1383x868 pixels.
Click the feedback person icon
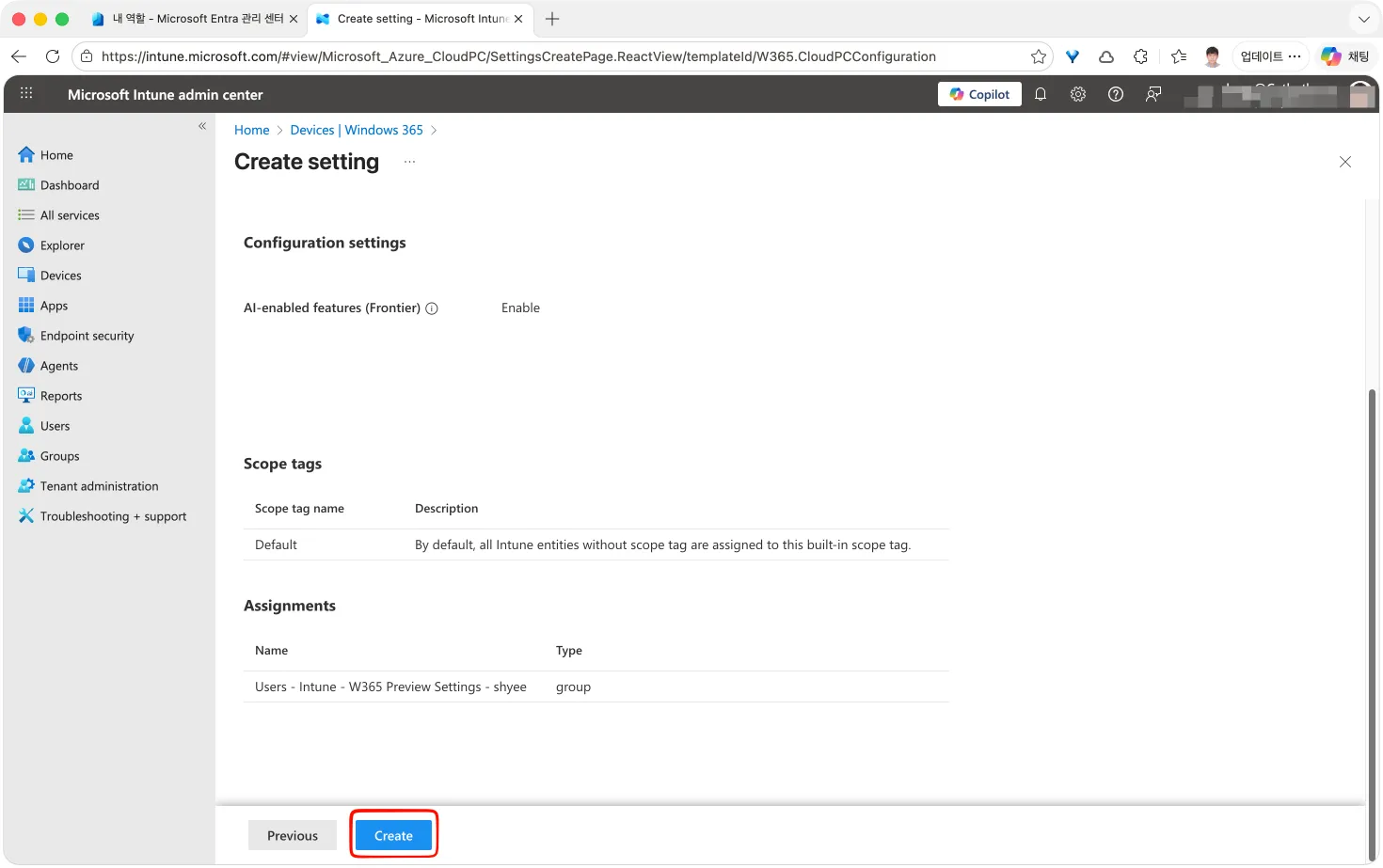1153,94
